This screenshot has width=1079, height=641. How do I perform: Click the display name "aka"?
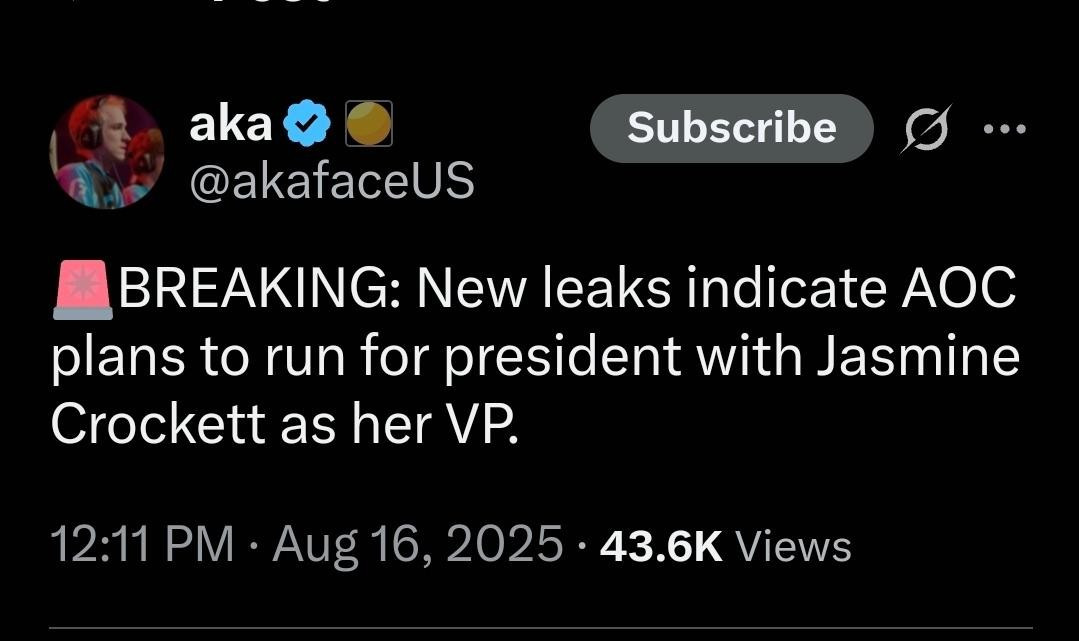[230, 124]
